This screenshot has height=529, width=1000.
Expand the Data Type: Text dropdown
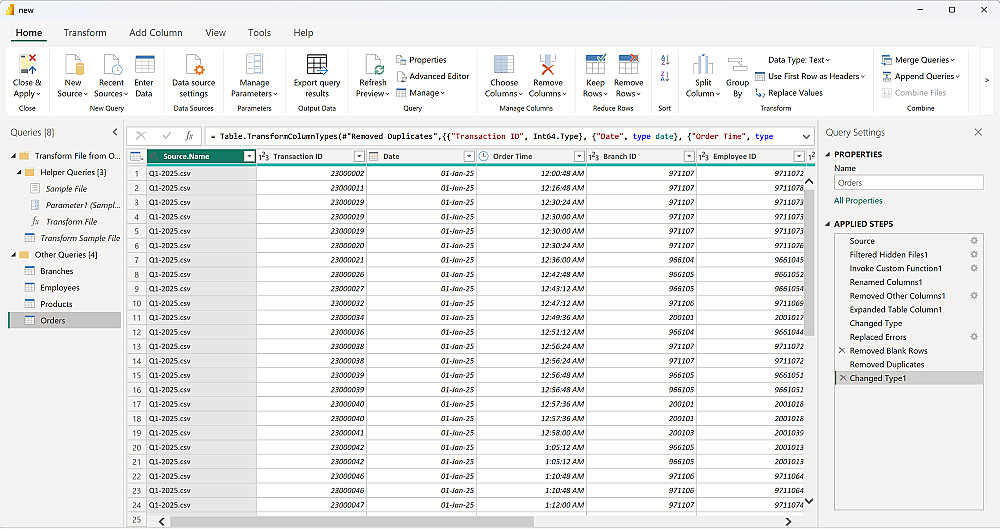797,60
